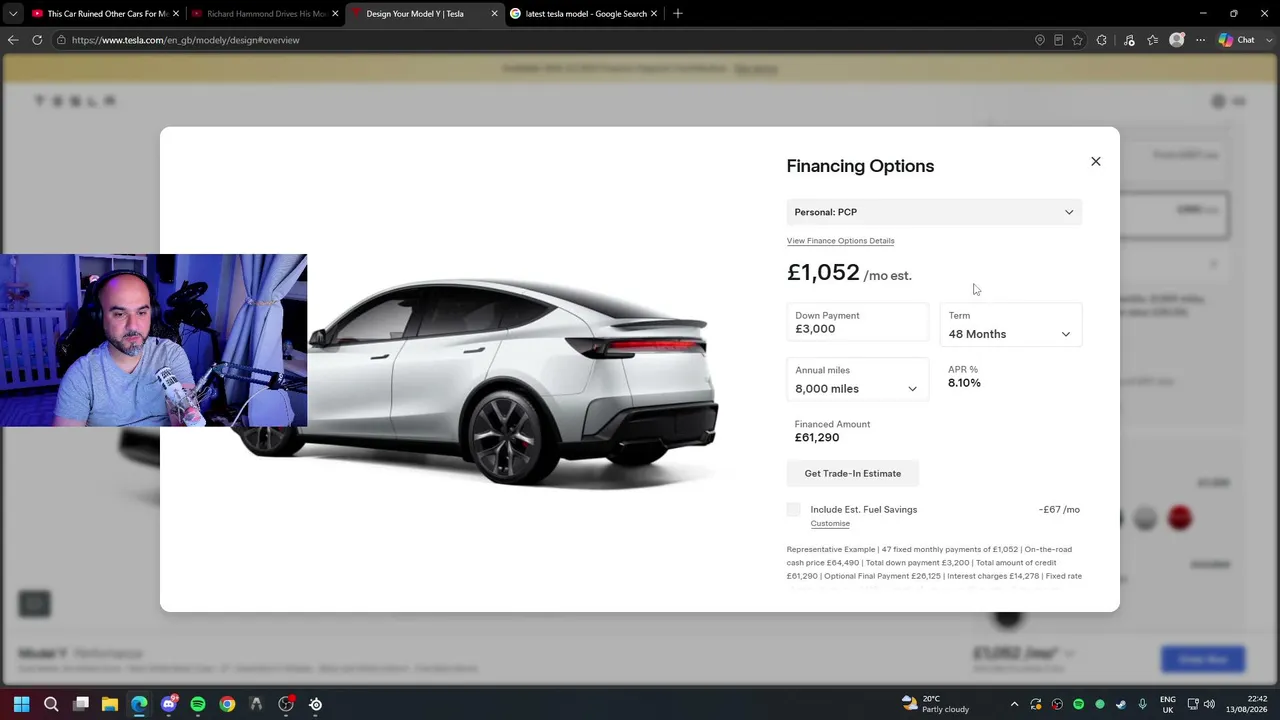
Task: Select the Design Your Model Y Tesla tab
Action: click(423, 14)
